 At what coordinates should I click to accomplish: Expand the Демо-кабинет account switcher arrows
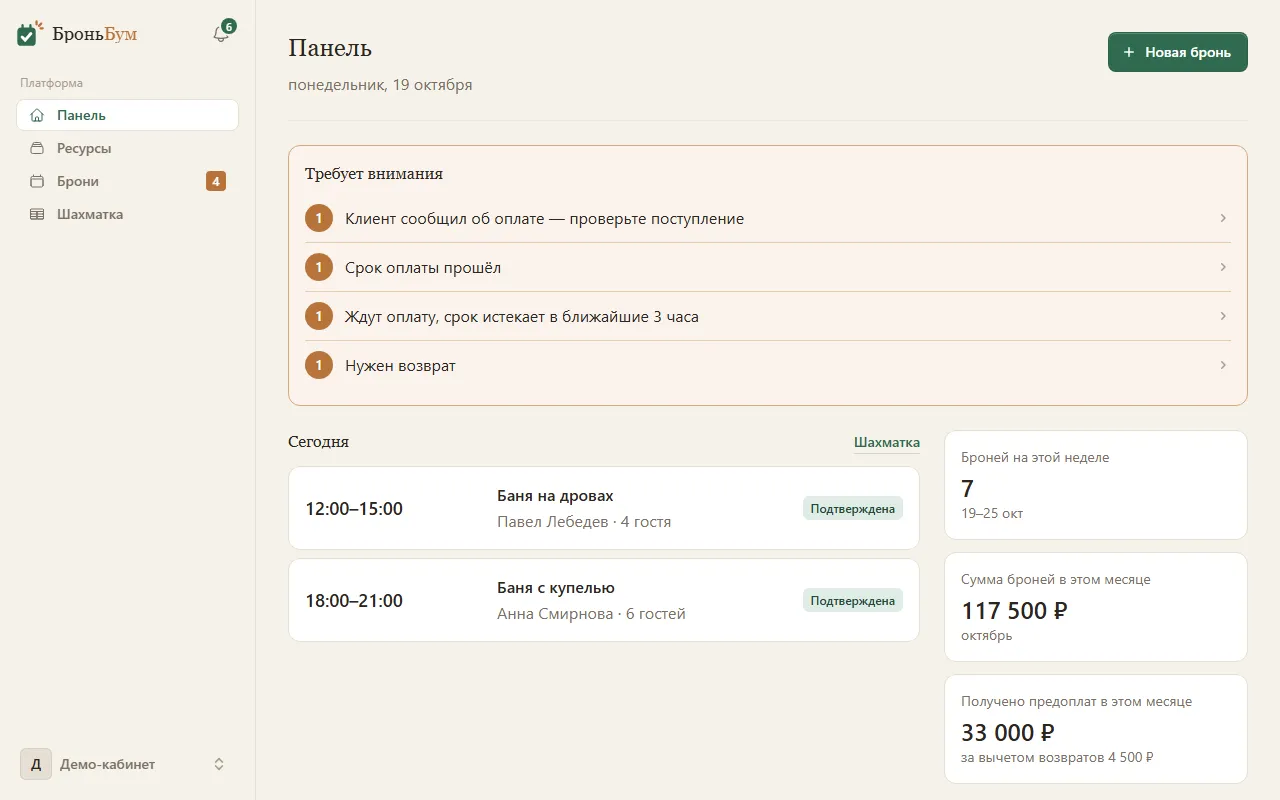[219, 764]
